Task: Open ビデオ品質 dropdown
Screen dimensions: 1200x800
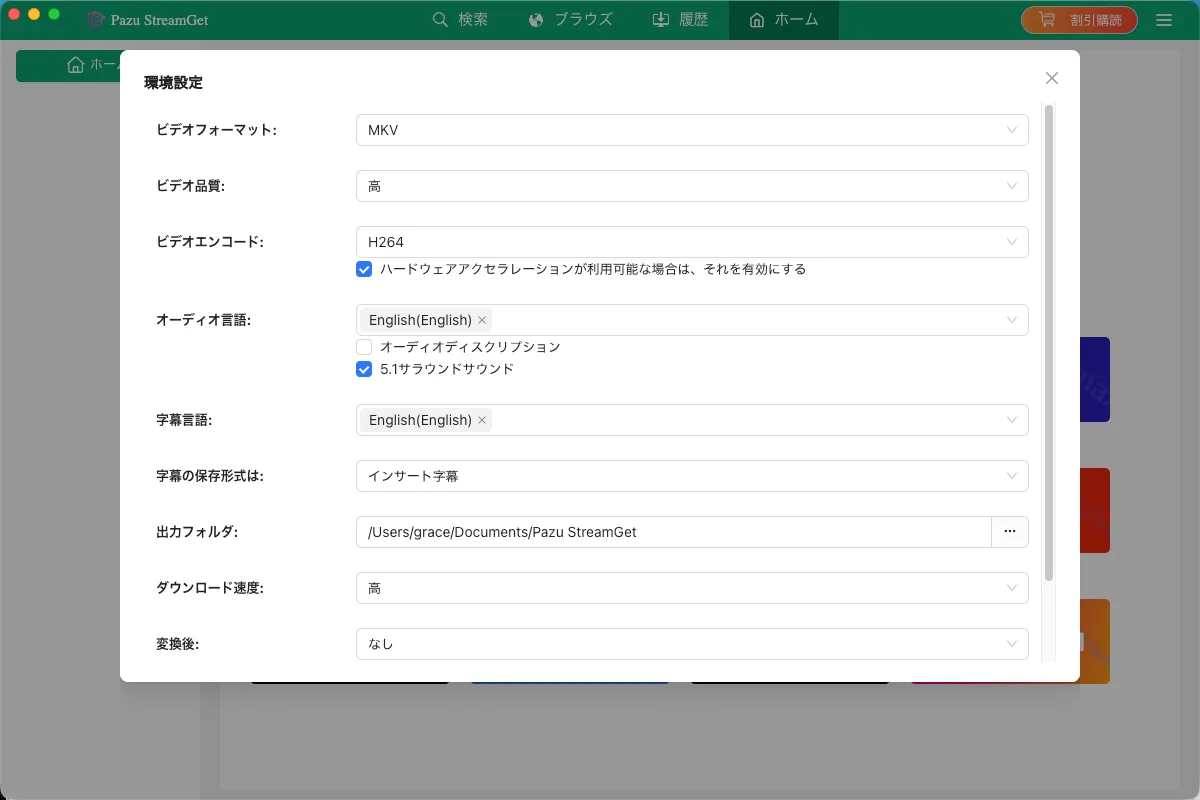Action: coord(692,186)
